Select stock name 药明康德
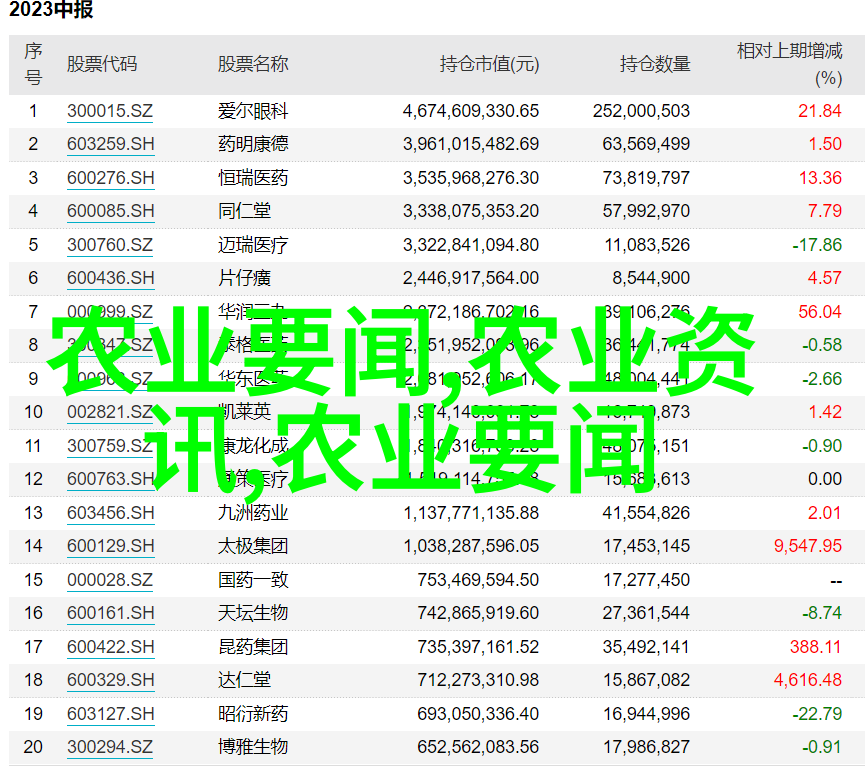This screenshot has width=865, height=776. (253, 144)
